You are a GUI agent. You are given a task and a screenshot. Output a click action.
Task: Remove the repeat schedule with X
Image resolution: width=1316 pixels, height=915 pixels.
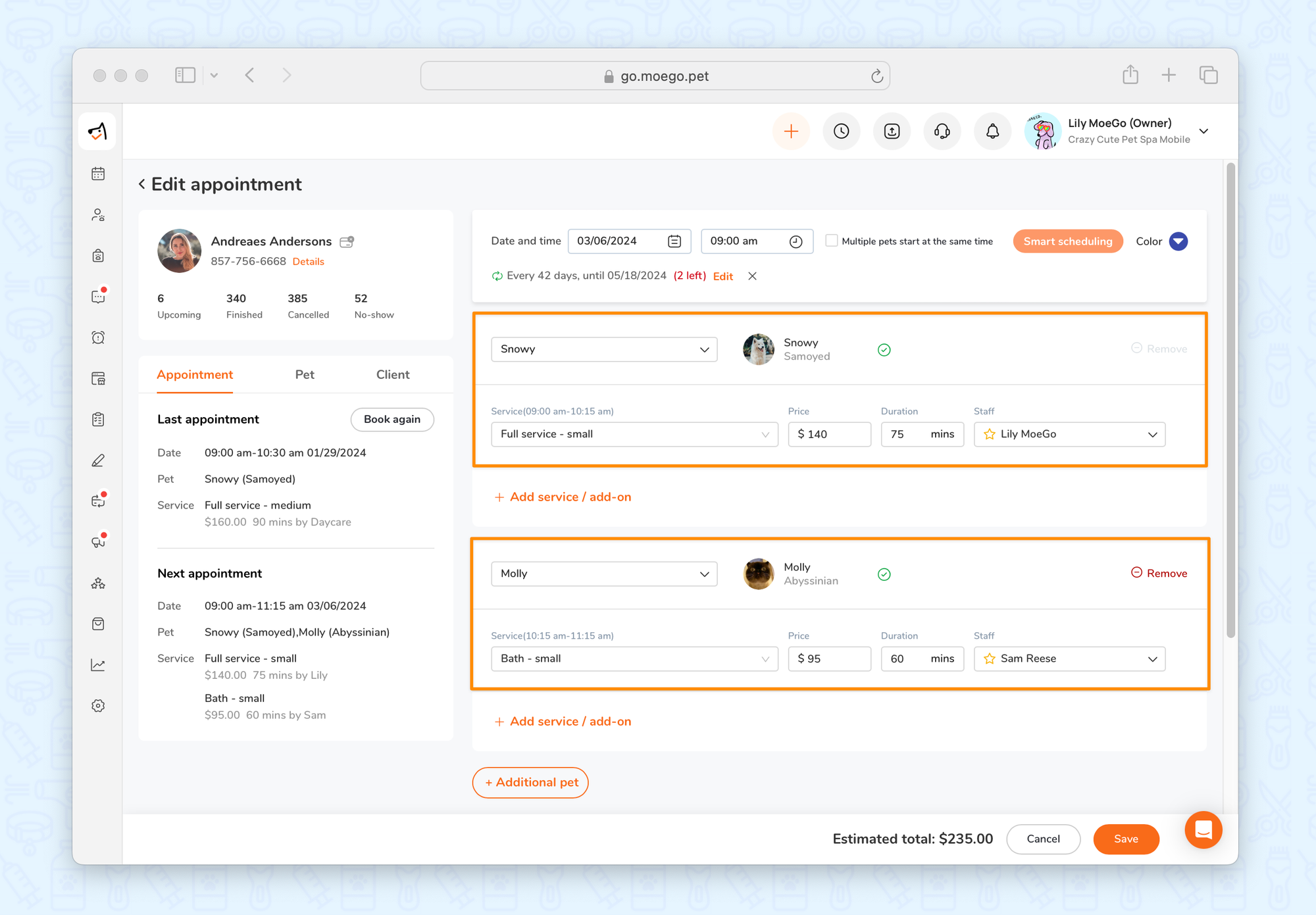[x=752, y=276]
